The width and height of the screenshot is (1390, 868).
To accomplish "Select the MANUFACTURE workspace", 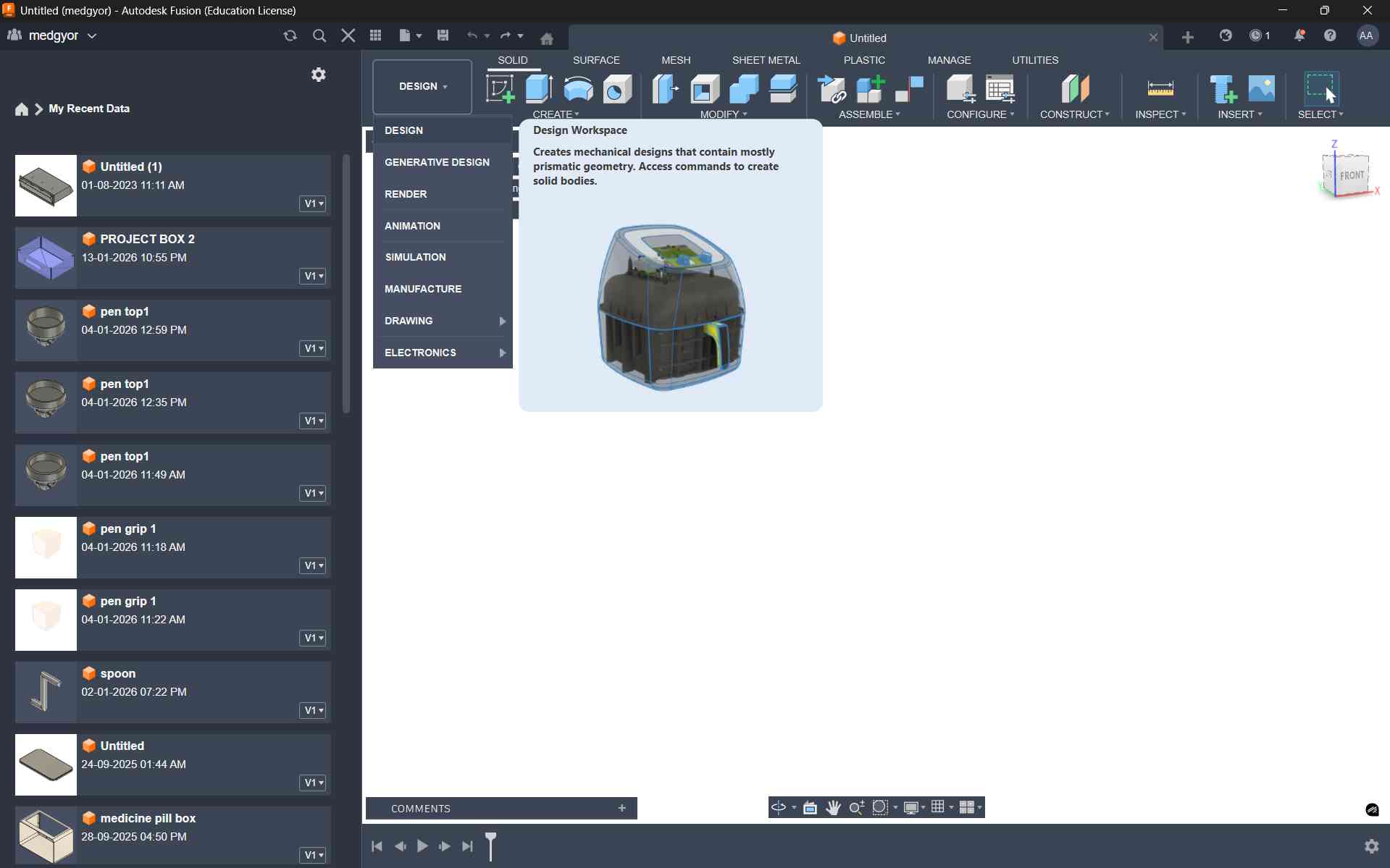I will (x=443, y=289).
